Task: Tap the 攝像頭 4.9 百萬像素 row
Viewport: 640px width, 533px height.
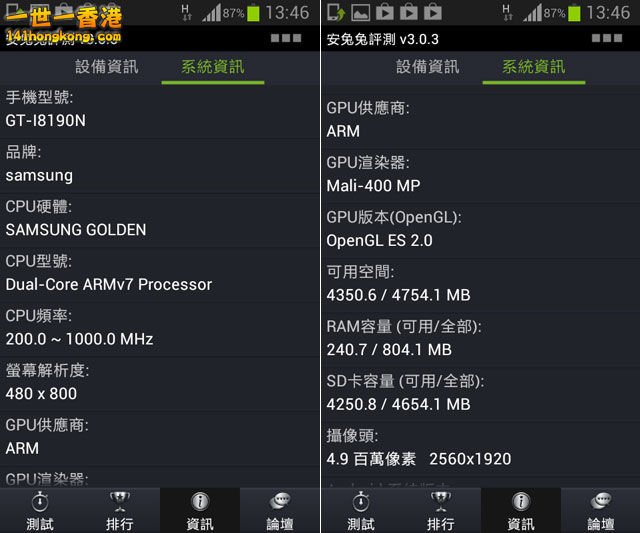Action: (480, 447)
